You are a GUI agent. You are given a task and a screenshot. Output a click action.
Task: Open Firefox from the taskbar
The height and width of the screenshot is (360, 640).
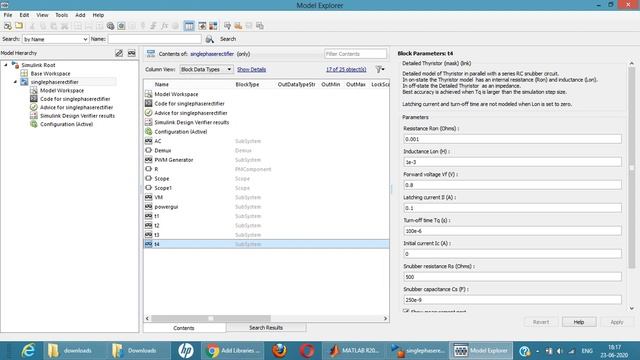point(280,351)
